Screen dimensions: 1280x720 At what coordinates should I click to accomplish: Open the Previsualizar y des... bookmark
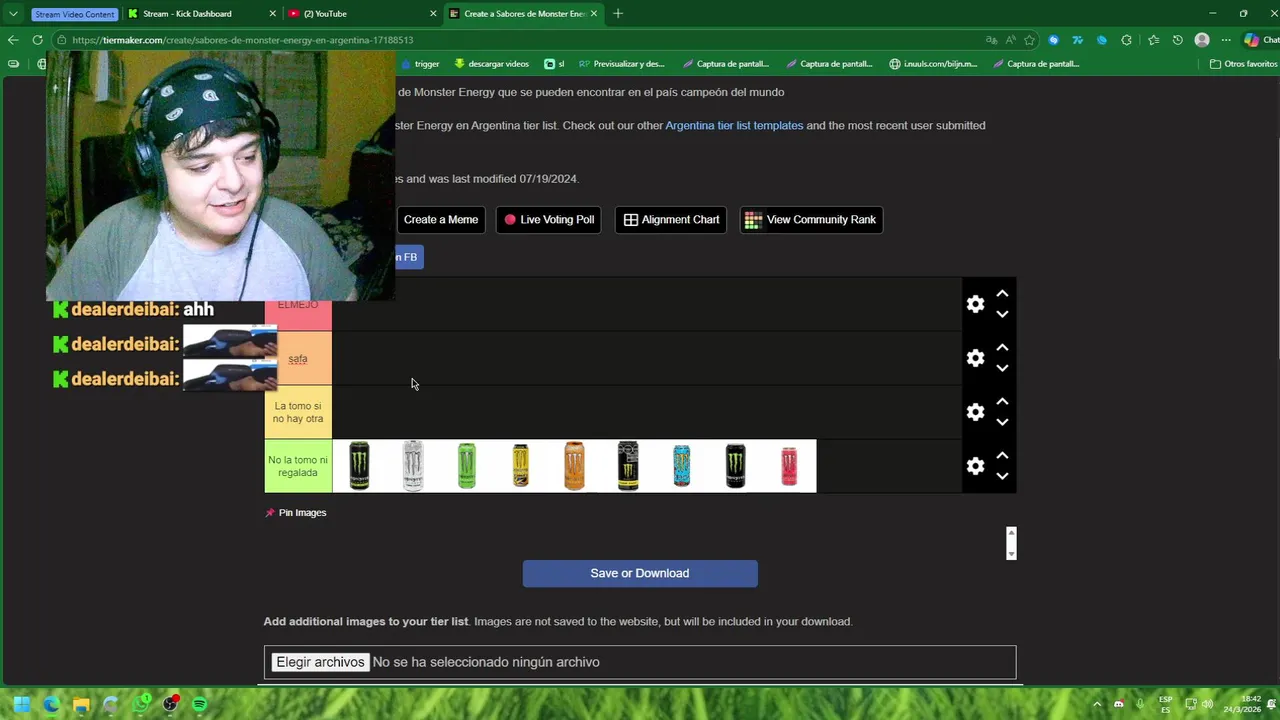(622, 64)
